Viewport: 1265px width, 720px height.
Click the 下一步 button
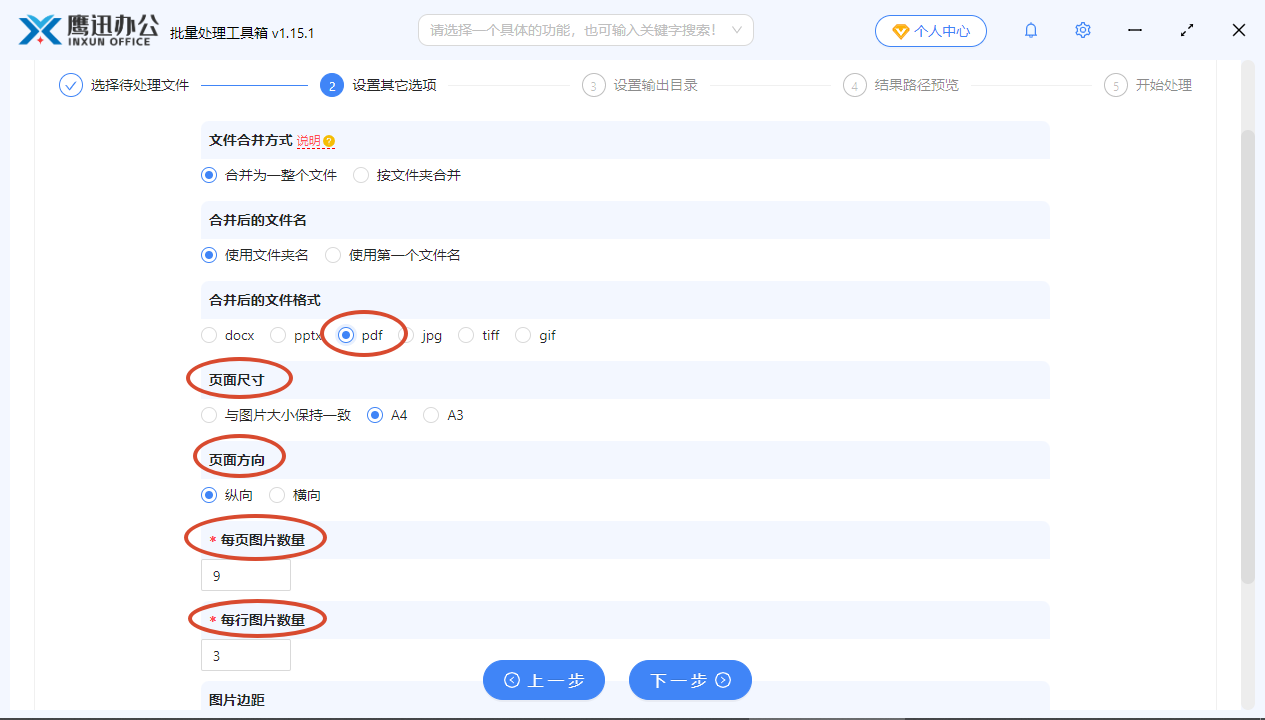point(690,680)
